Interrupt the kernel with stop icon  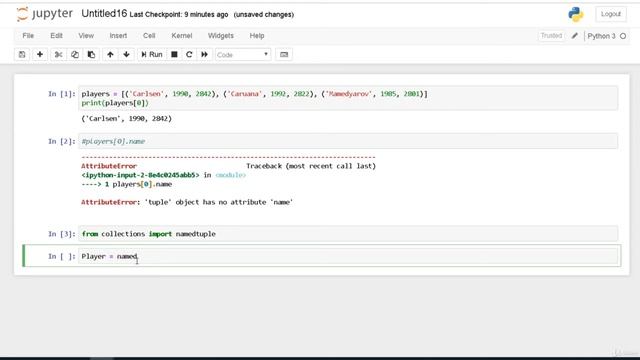coord(174,54)
